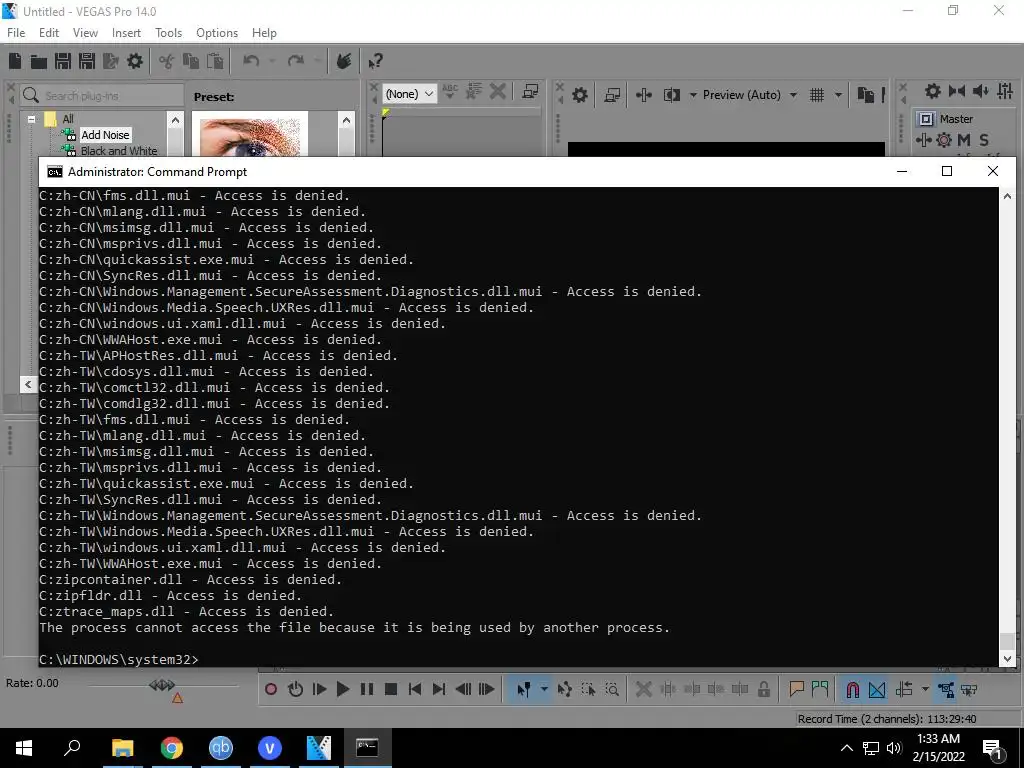This screenshot has width=1024, height=768.
Task: Open the Help menu
Action: pos(264,33)
